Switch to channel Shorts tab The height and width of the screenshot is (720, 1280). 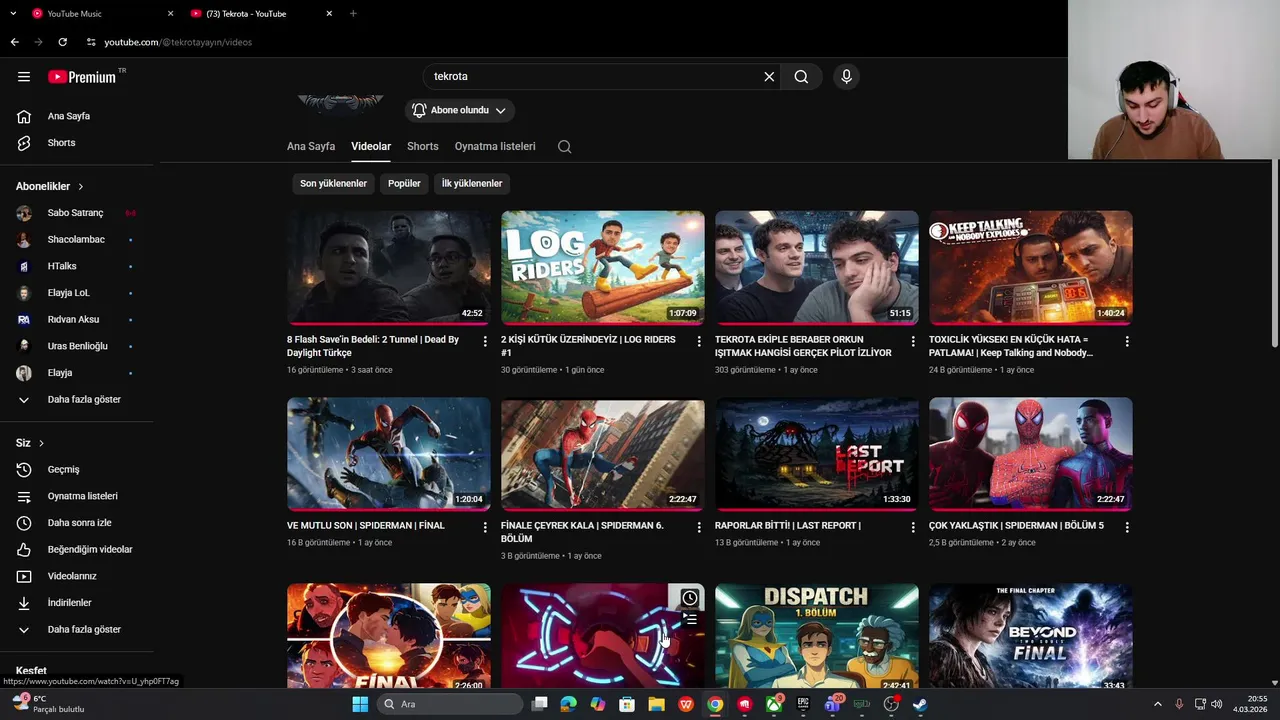(x=423, y=147)
